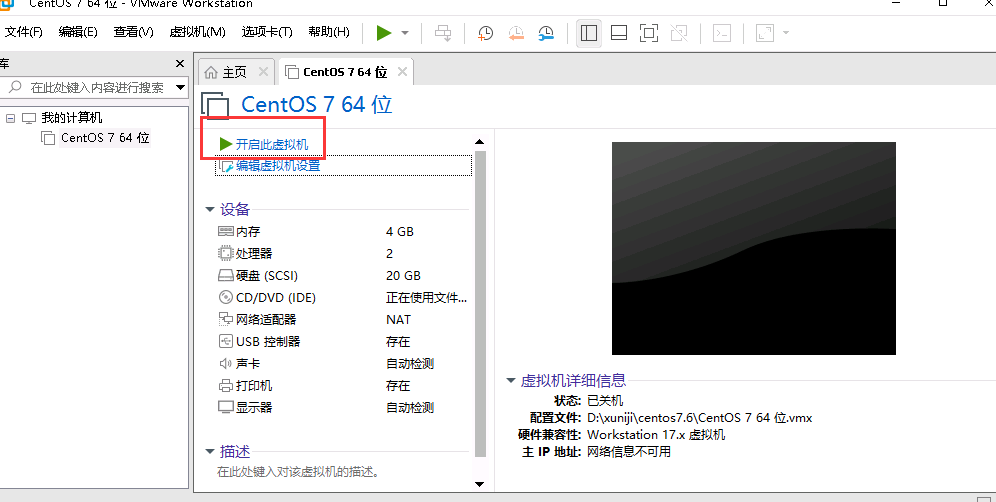The height and width of the screenshot is (502, 996).
Task: Open the library search filter dropdown
Action: coord(180,87)
